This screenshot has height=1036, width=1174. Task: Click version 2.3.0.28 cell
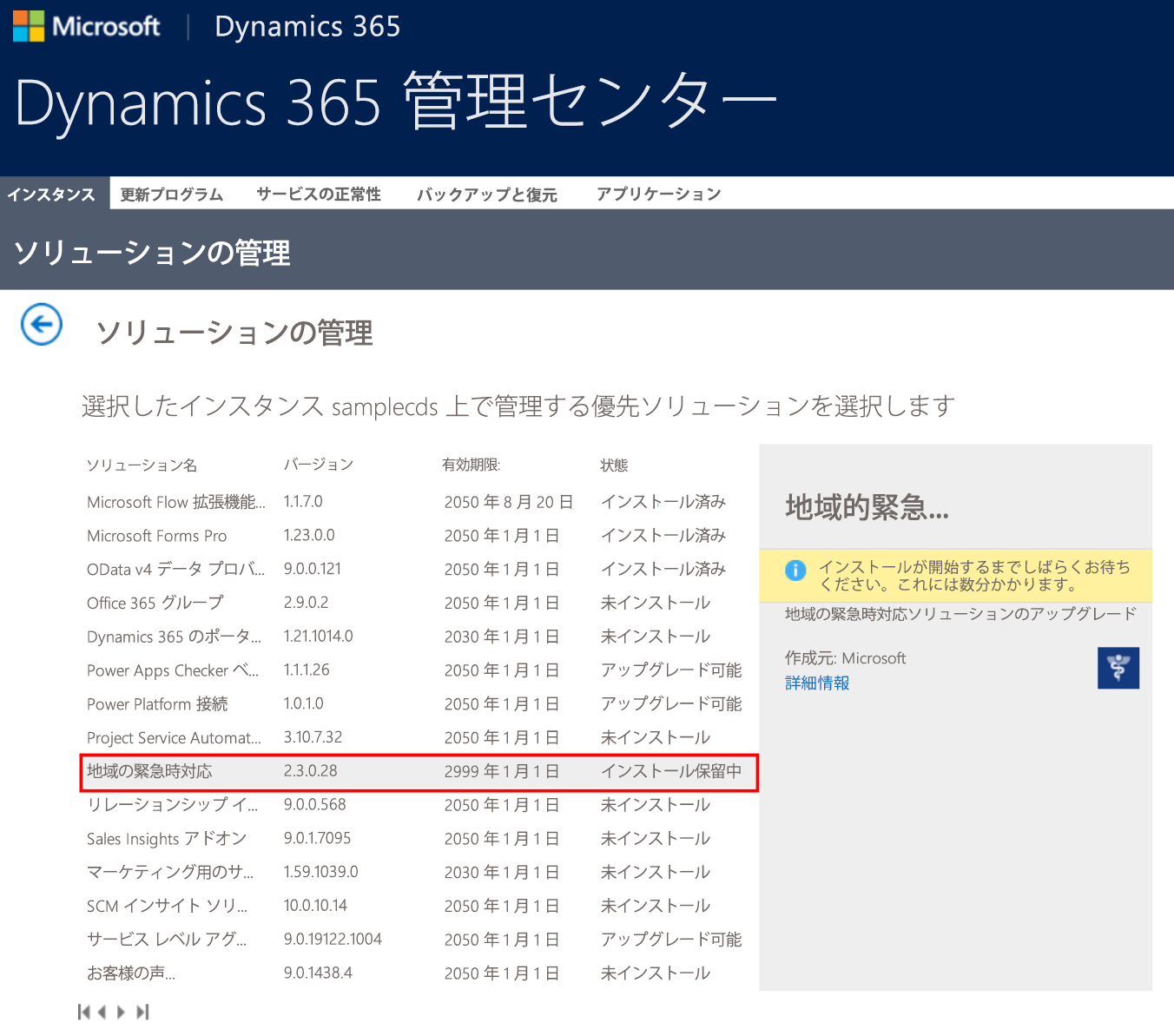pyautogui.click(x=310, y=771)
